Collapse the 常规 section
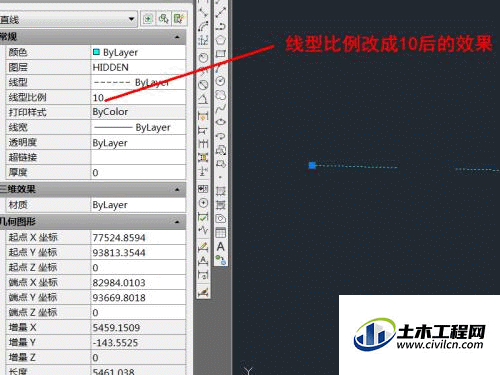Image resolution: width=500 pixels, height=375 pixels. [177, 37]
